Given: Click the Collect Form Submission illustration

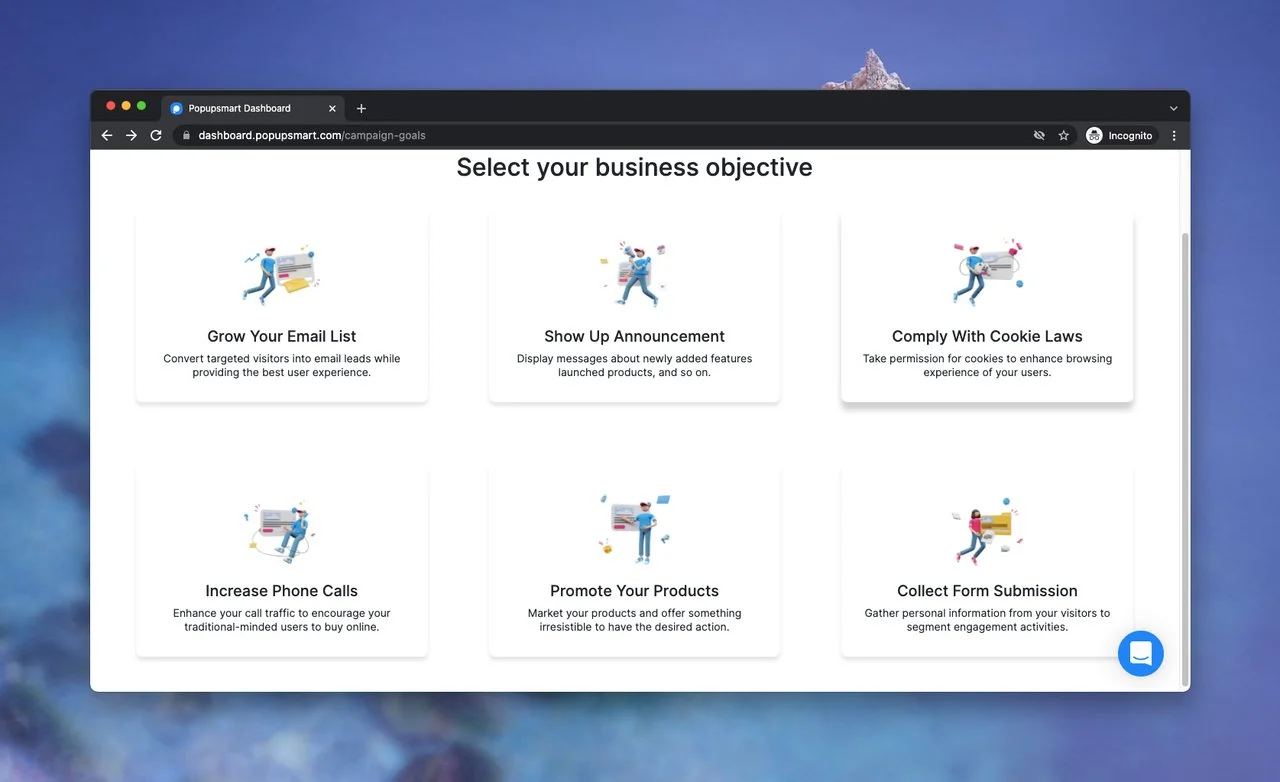Looking at the screenshot, I should [987, 530].
